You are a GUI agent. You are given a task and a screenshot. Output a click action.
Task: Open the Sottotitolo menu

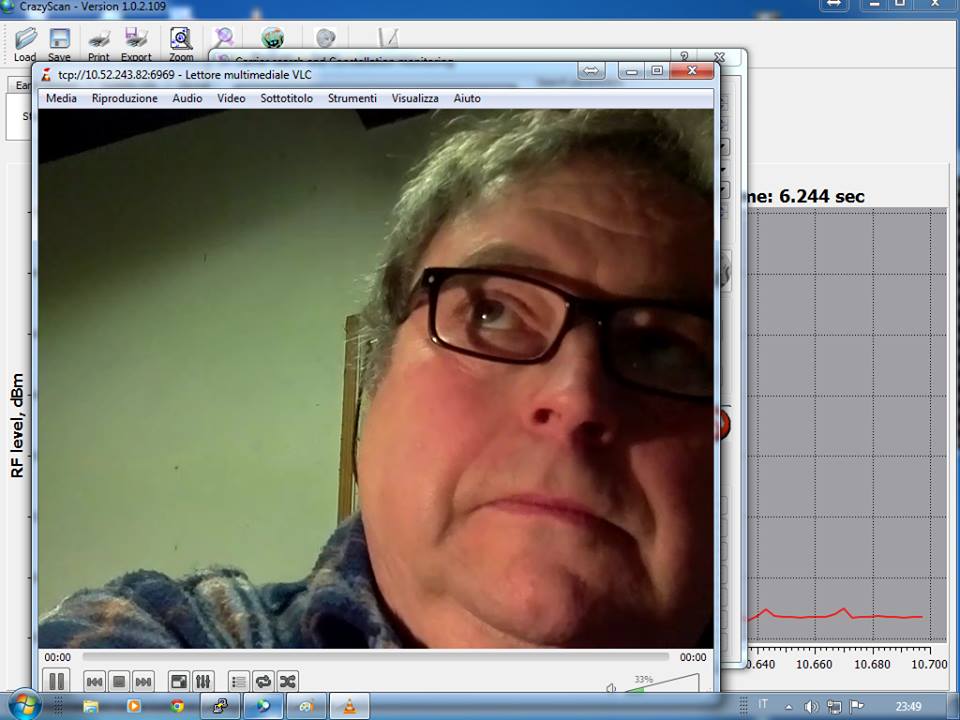[286, 98]
